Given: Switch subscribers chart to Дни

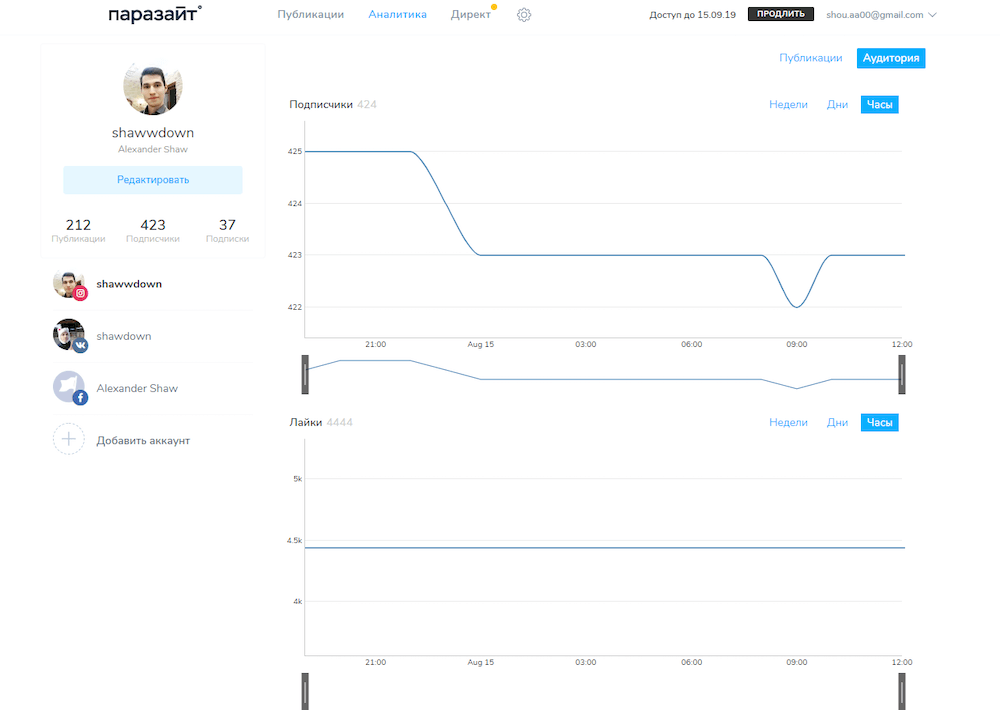Looking at the screenshot, I should pos(837,105).
